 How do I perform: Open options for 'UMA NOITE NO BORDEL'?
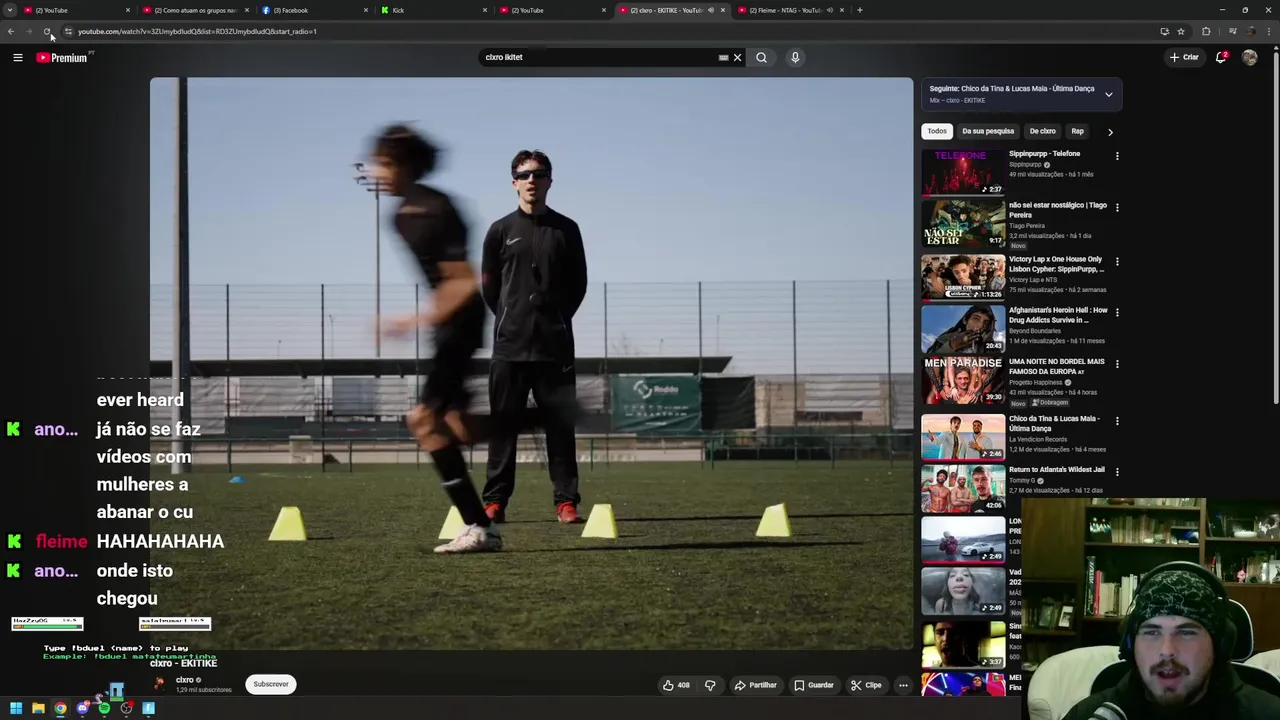[1117, 364]
